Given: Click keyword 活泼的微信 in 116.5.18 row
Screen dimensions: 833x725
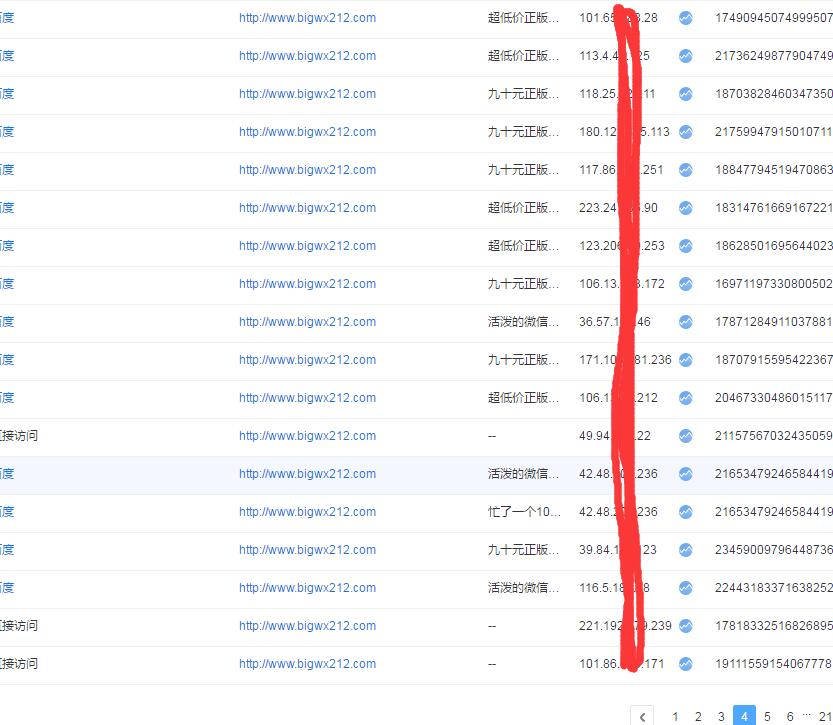Looking at the screenshot, I should click(523, 587).
